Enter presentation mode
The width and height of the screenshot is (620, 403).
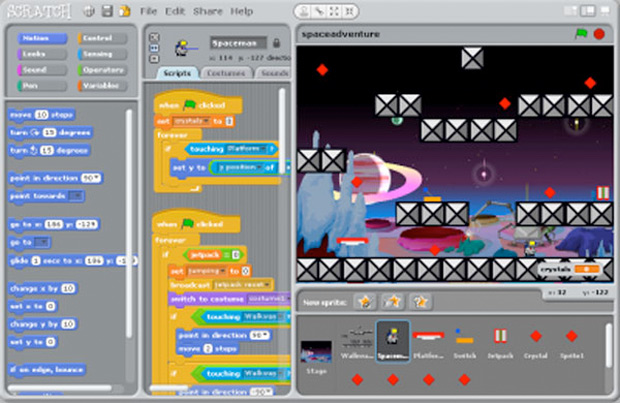pos(605,11)
